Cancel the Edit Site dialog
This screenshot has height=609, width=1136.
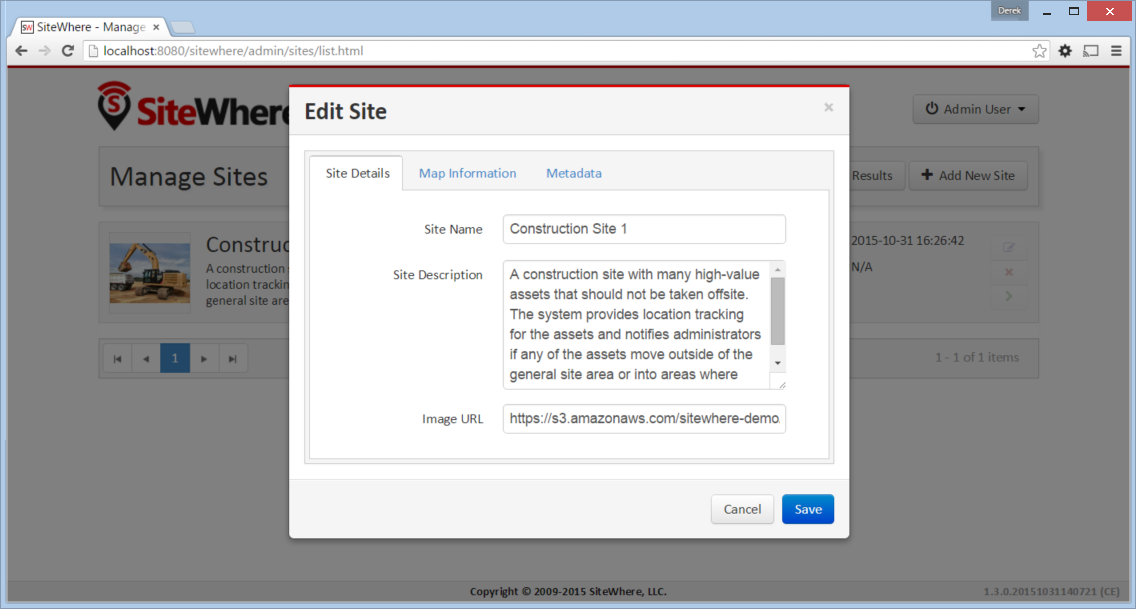coord(742,509)
